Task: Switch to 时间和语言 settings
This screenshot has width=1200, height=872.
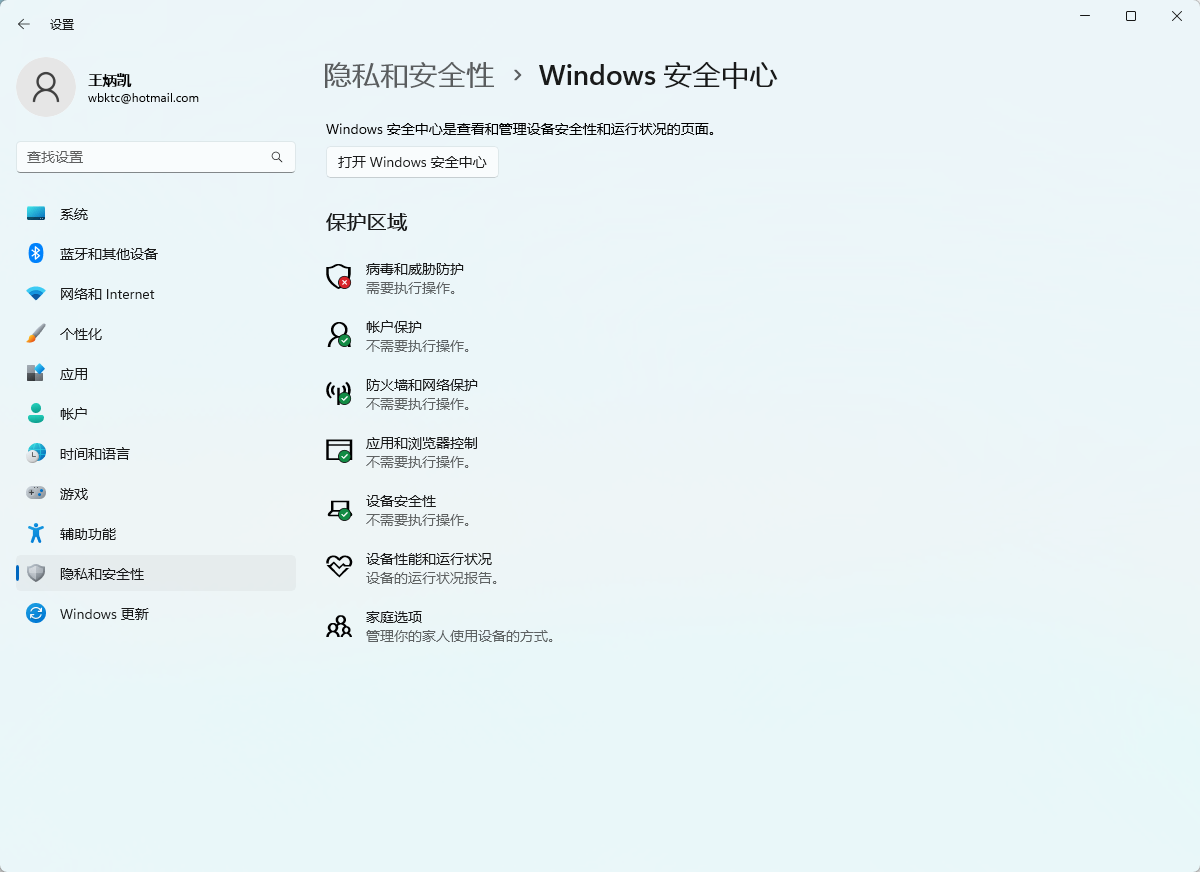Action: tap(156, 454)
